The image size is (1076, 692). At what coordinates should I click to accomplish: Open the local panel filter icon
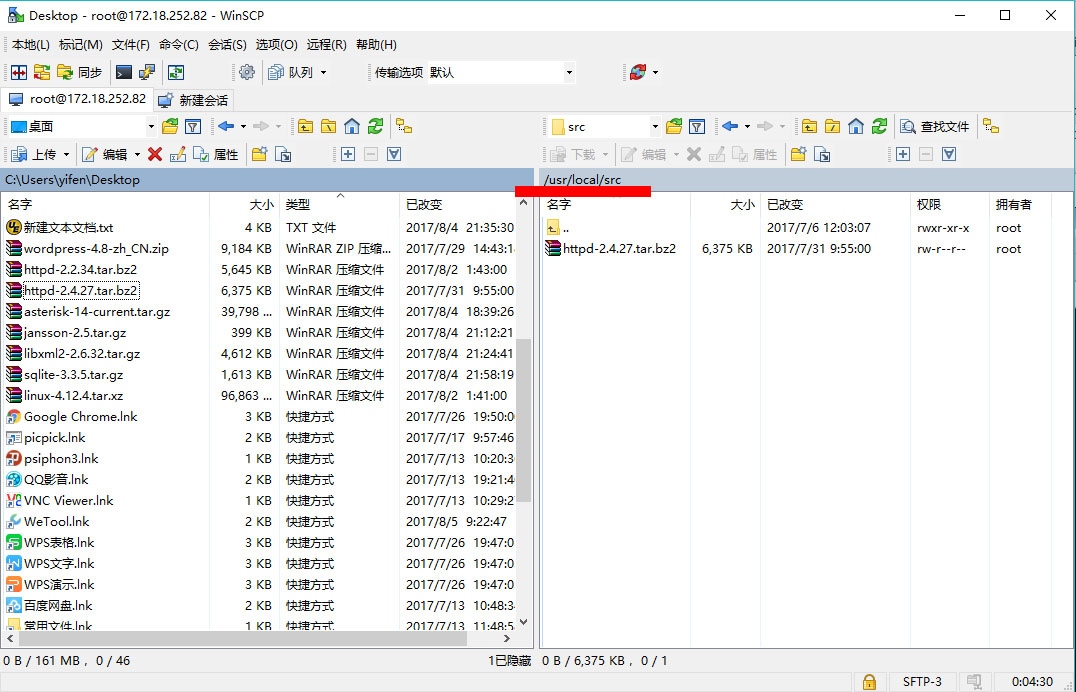193,126
